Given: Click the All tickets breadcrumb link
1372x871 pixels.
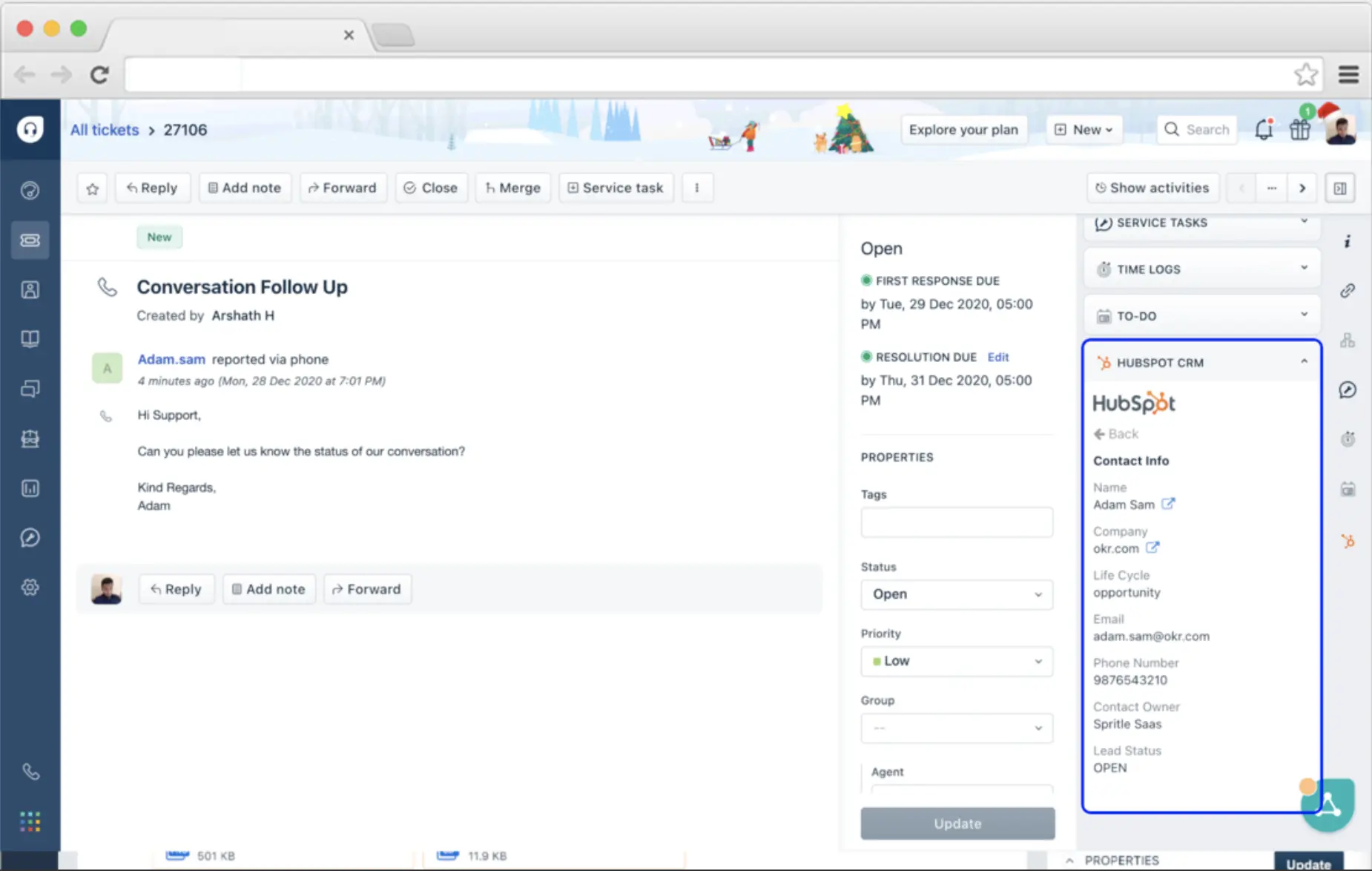Looking at the screenshot, I should (104, 129).
